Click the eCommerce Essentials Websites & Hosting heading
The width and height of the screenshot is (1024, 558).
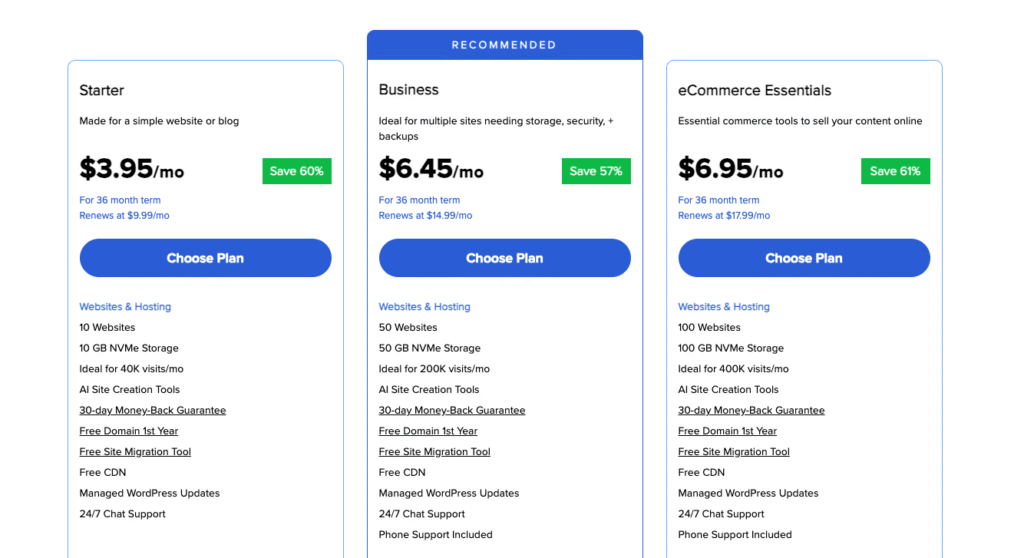724,307
